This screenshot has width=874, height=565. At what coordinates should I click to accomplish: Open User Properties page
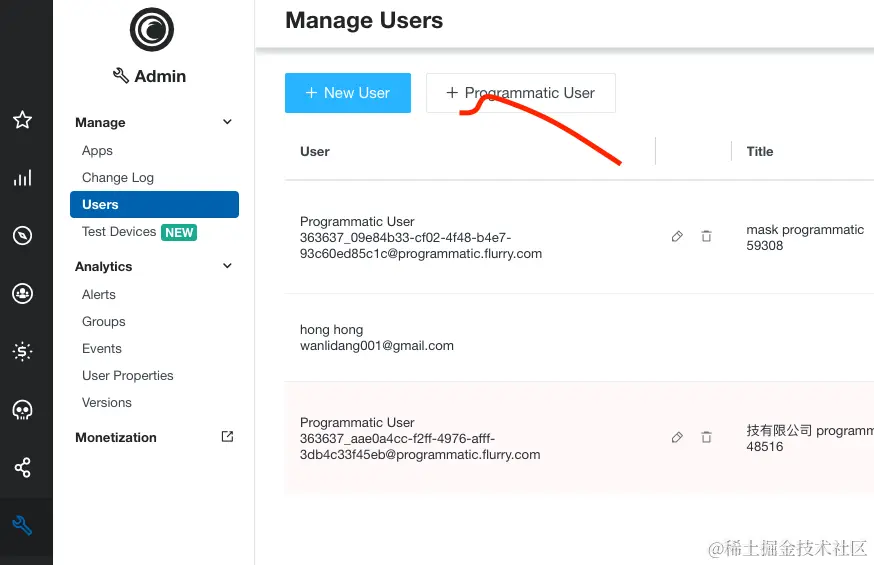pyautogui.click(x=128, y=376)
